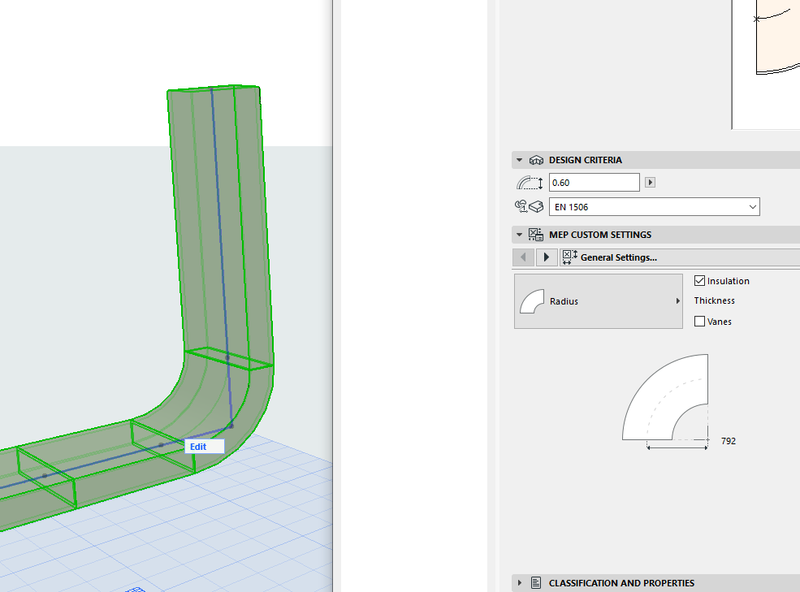Click the MEP Custom Settings section icon
The height and width of the screenshot is (592, 800).
[535, 235]
